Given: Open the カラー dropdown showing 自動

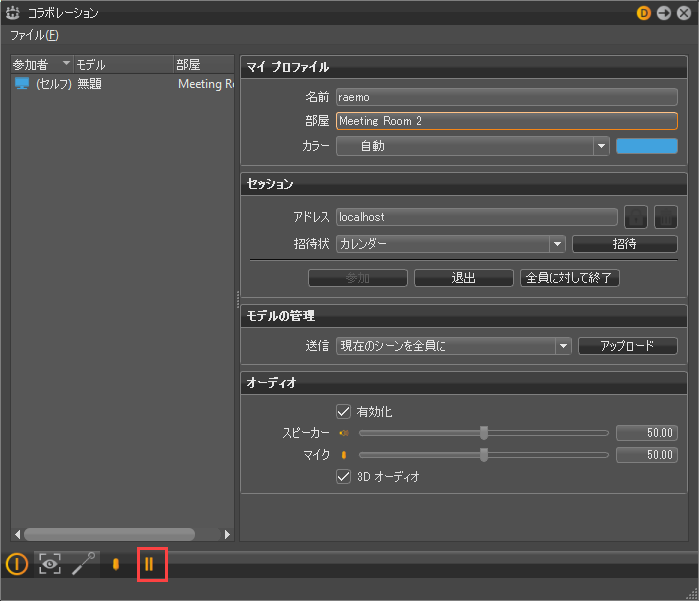Looking at the screenshot, I should click(x=473, y=146).
